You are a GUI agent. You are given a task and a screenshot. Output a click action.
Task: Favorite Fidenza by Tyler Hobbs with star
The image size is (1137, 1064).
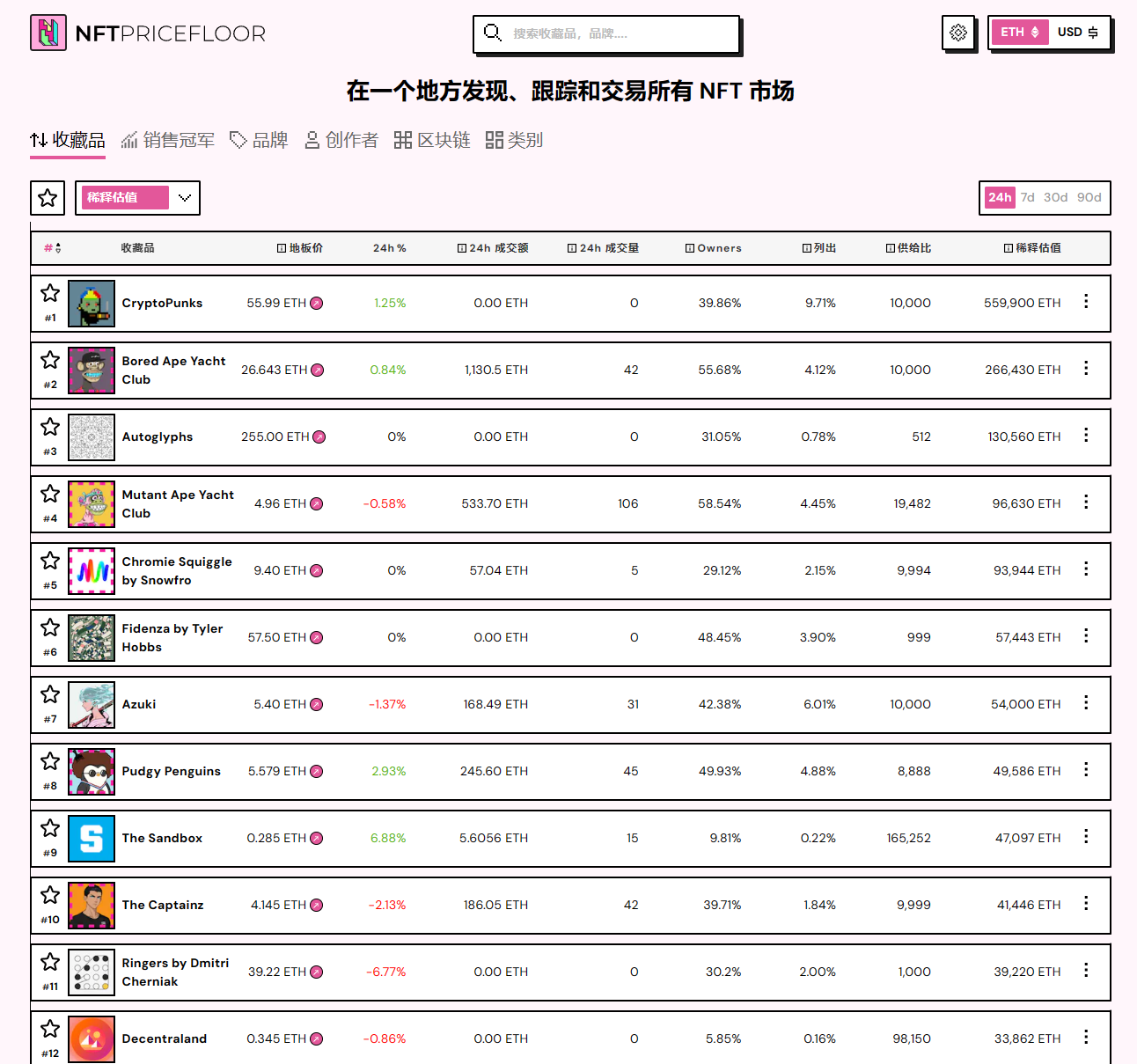[50, 627]
